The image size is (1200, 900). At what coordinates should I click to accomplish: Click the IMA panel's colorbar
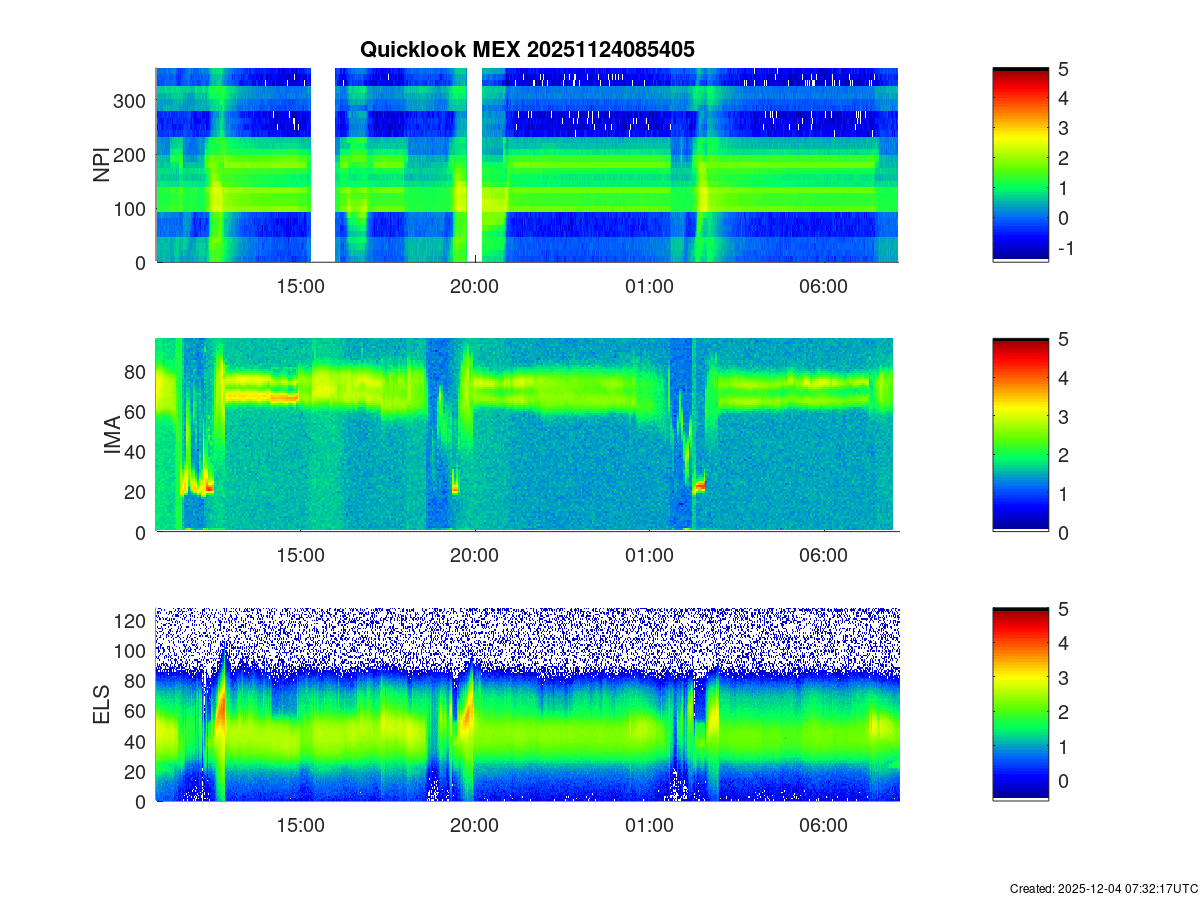pos(1020,435)
